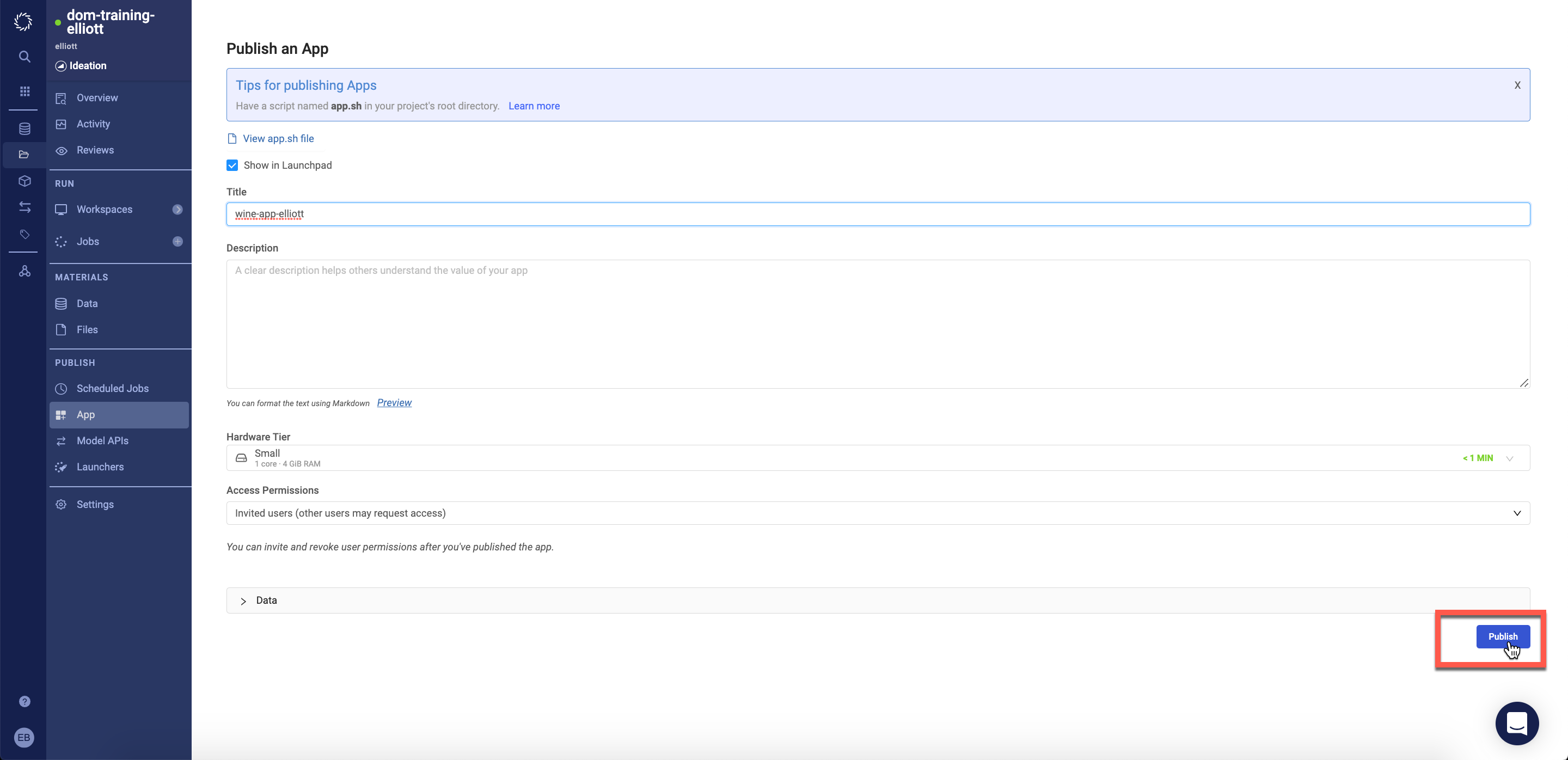Click the Preview markdown link
This screenshot has height=760, width=1568.
394,403
